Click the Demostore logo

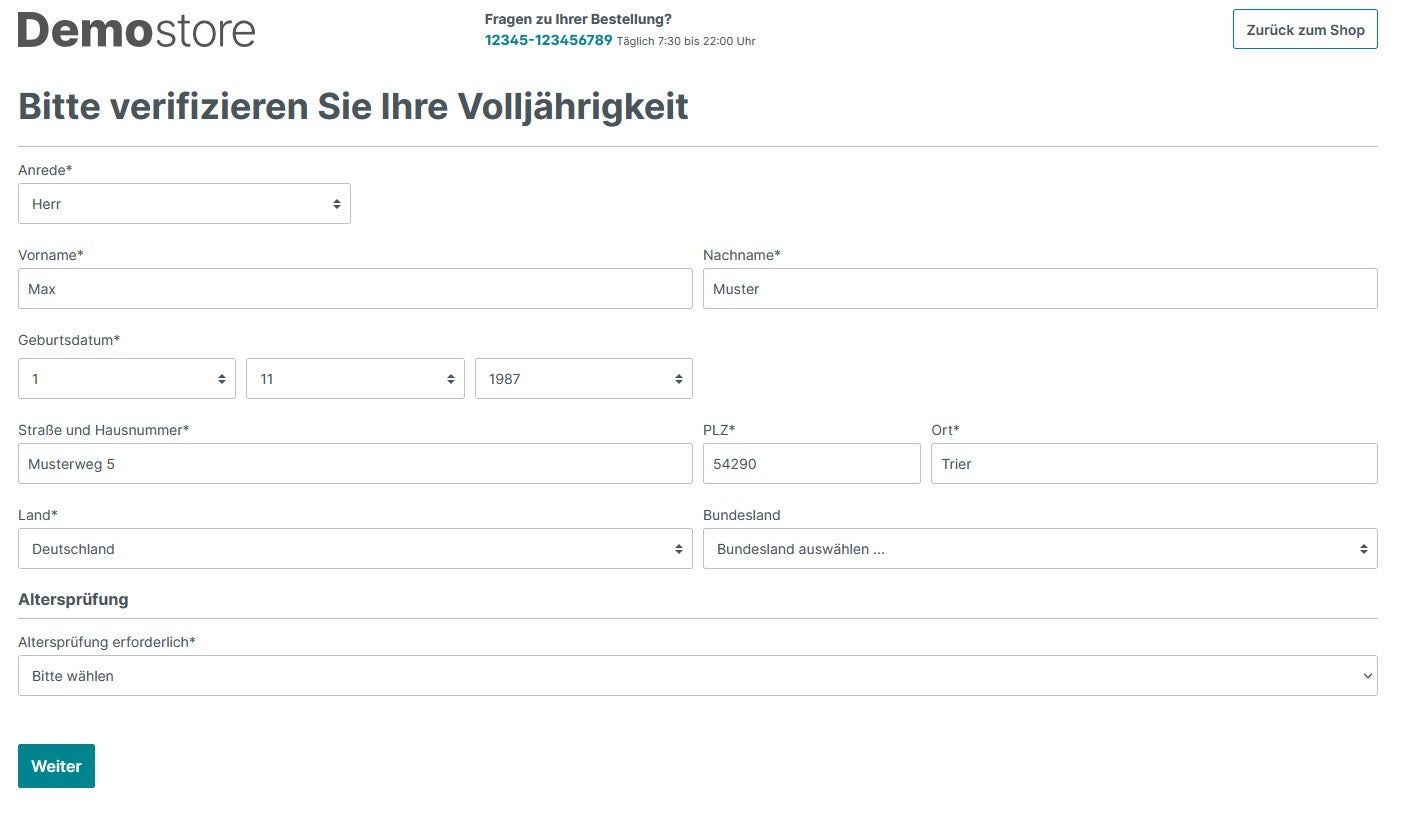(136, 30)
